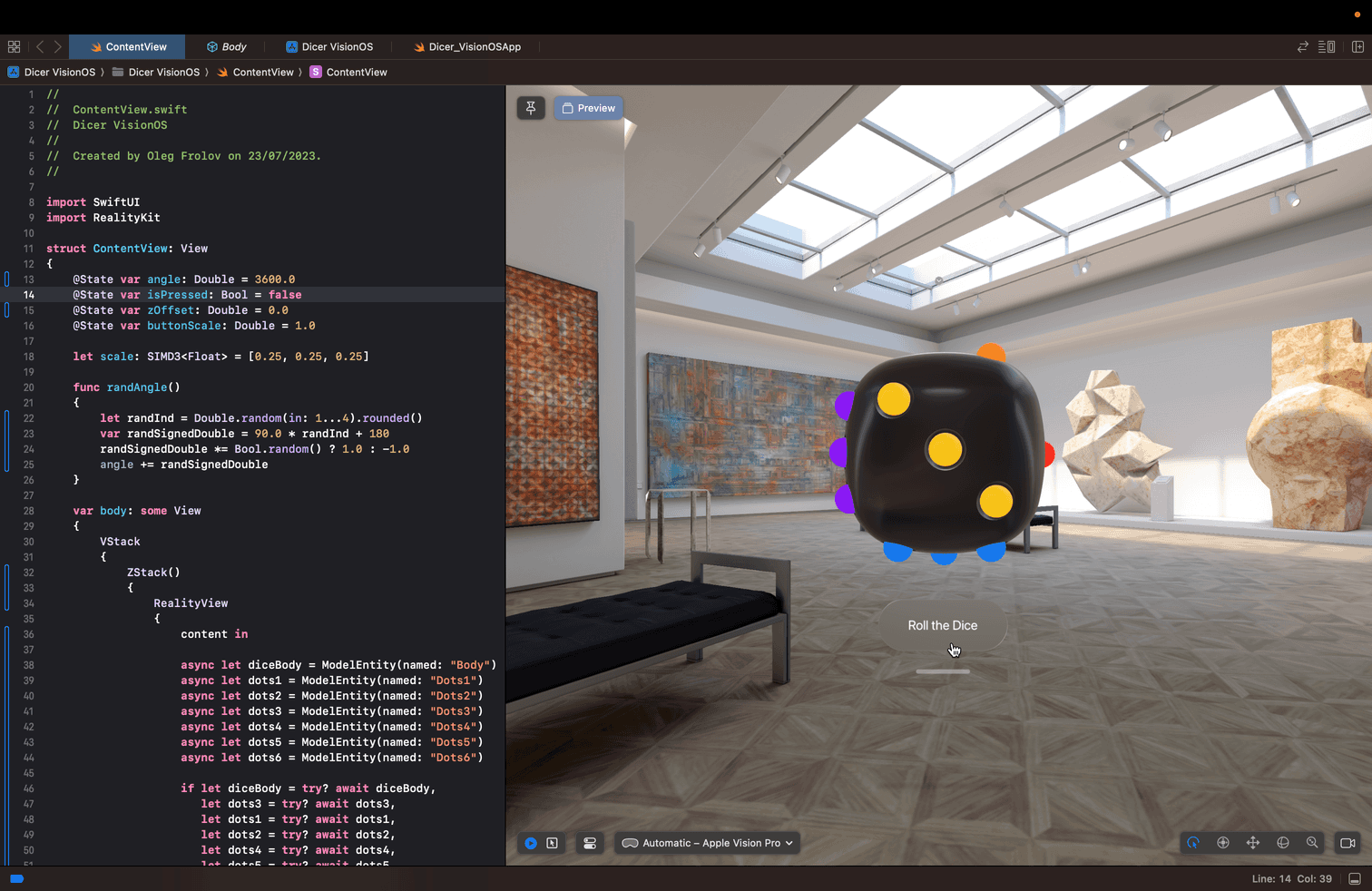This screenshot has width=1372, height=891.
Task: Toggle the debug area panel
Action: click(1355, 878)
